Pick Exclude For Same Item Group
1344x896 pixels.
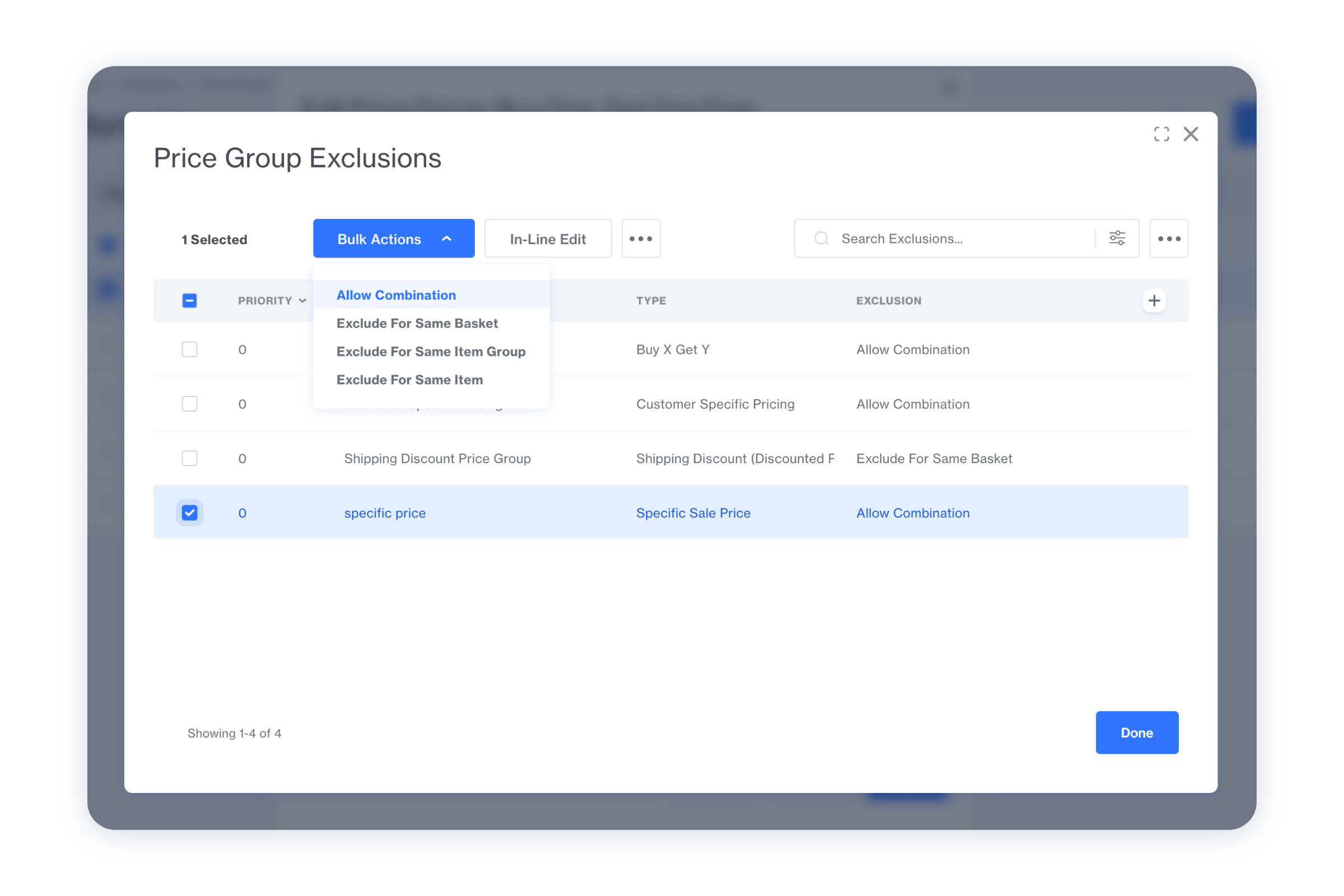pyautogui.click(x=431, y=352)
